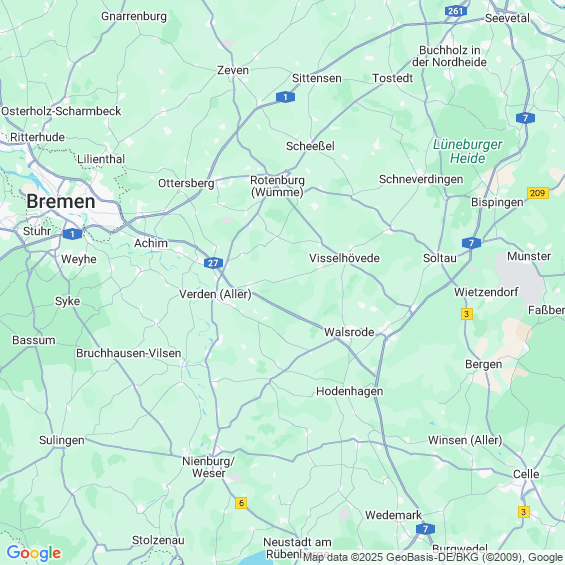The image size is (565, 565).
Task: Click the A1 shield near Stuhr
Action: (72, 234)
